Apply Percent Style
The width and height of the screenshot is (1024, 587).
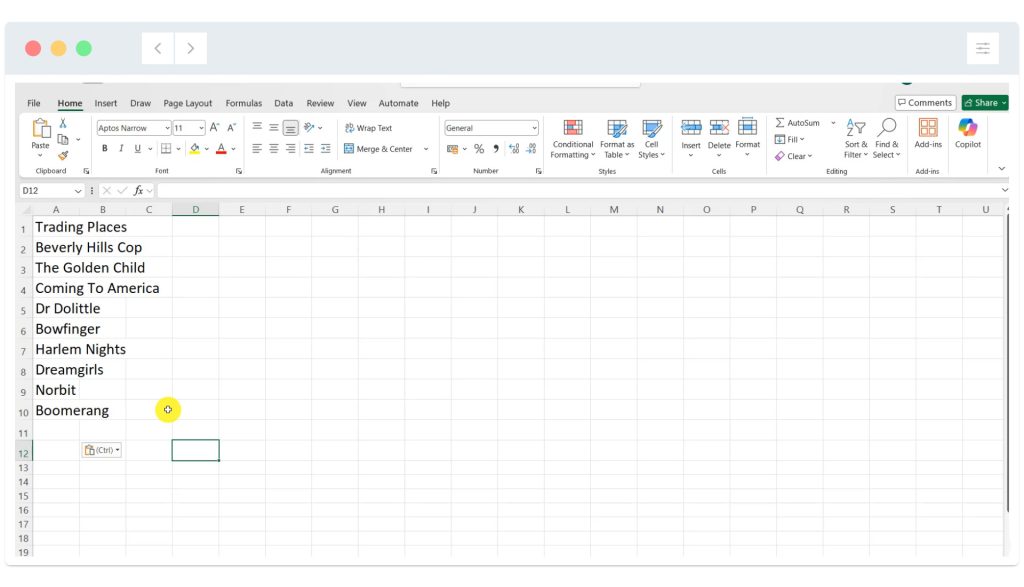coord(479,149)
